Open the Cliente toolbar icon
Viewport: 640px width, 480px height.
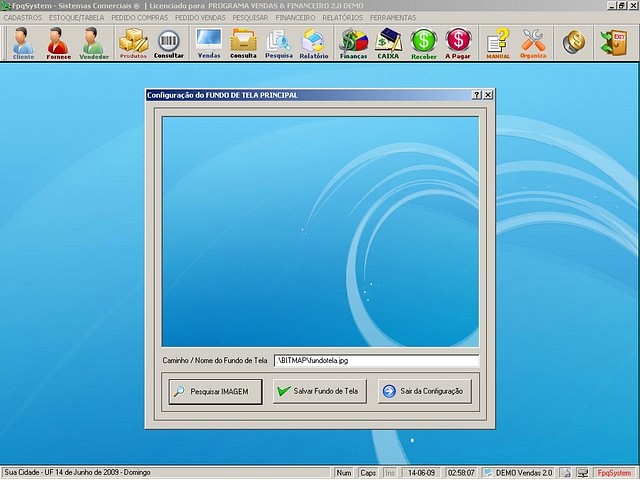pyautogui.click(x=23, y=43)
